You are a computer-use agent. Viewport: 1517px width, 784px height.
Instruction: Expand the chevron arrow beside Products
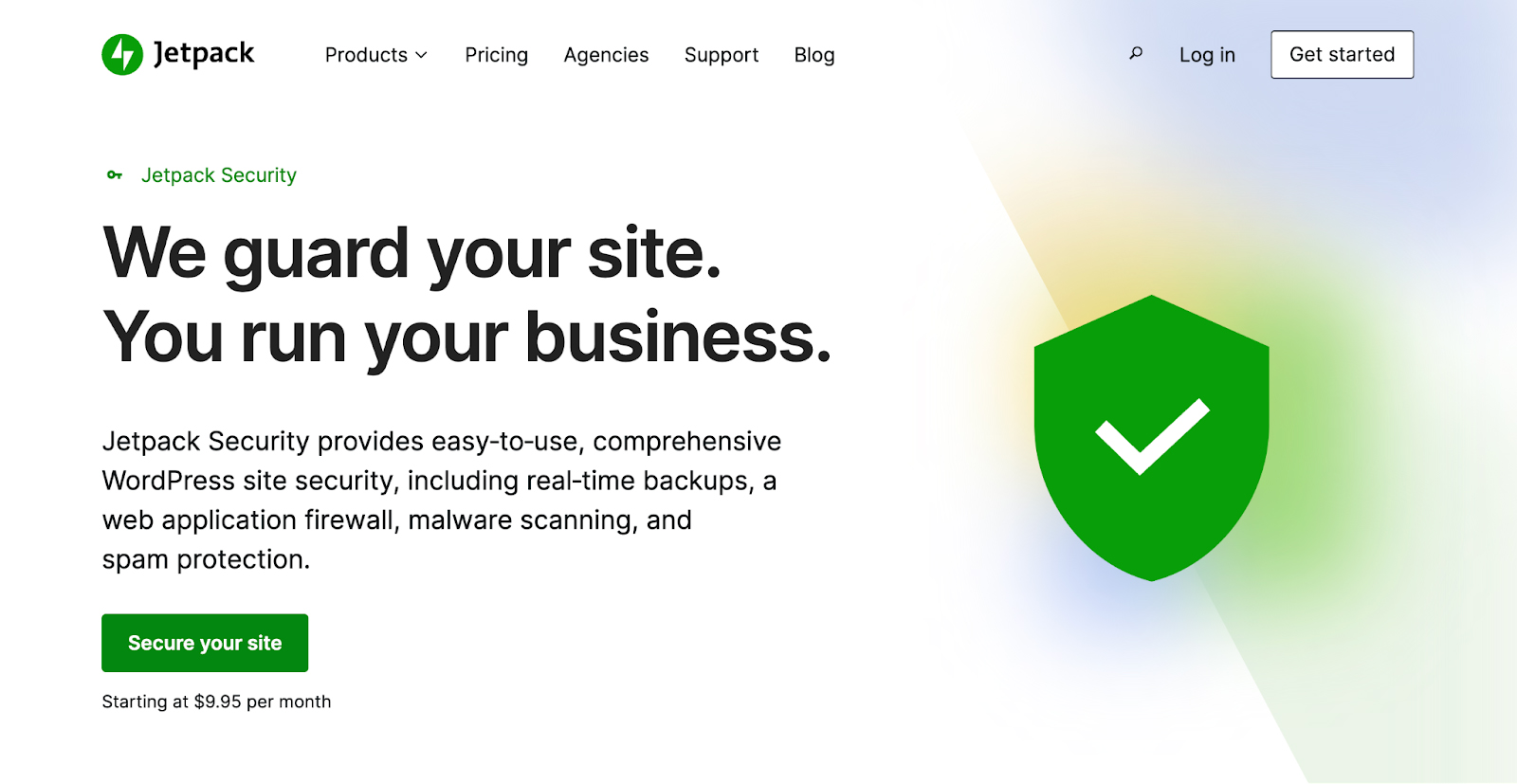(x=422, y=55)
